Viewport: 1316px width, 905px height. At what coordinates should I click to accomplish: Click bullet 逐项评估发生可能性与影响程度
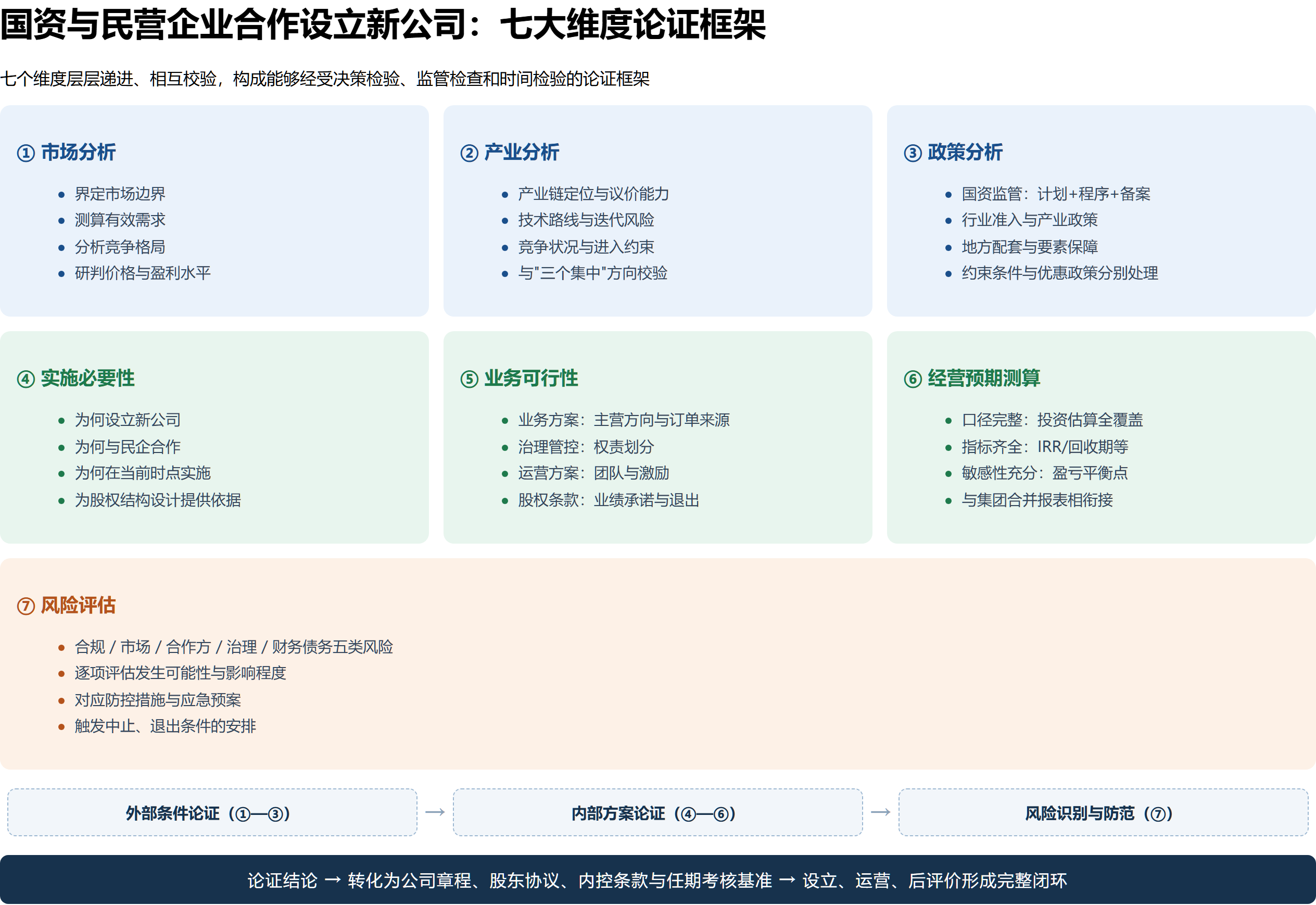tap(180, 673)
